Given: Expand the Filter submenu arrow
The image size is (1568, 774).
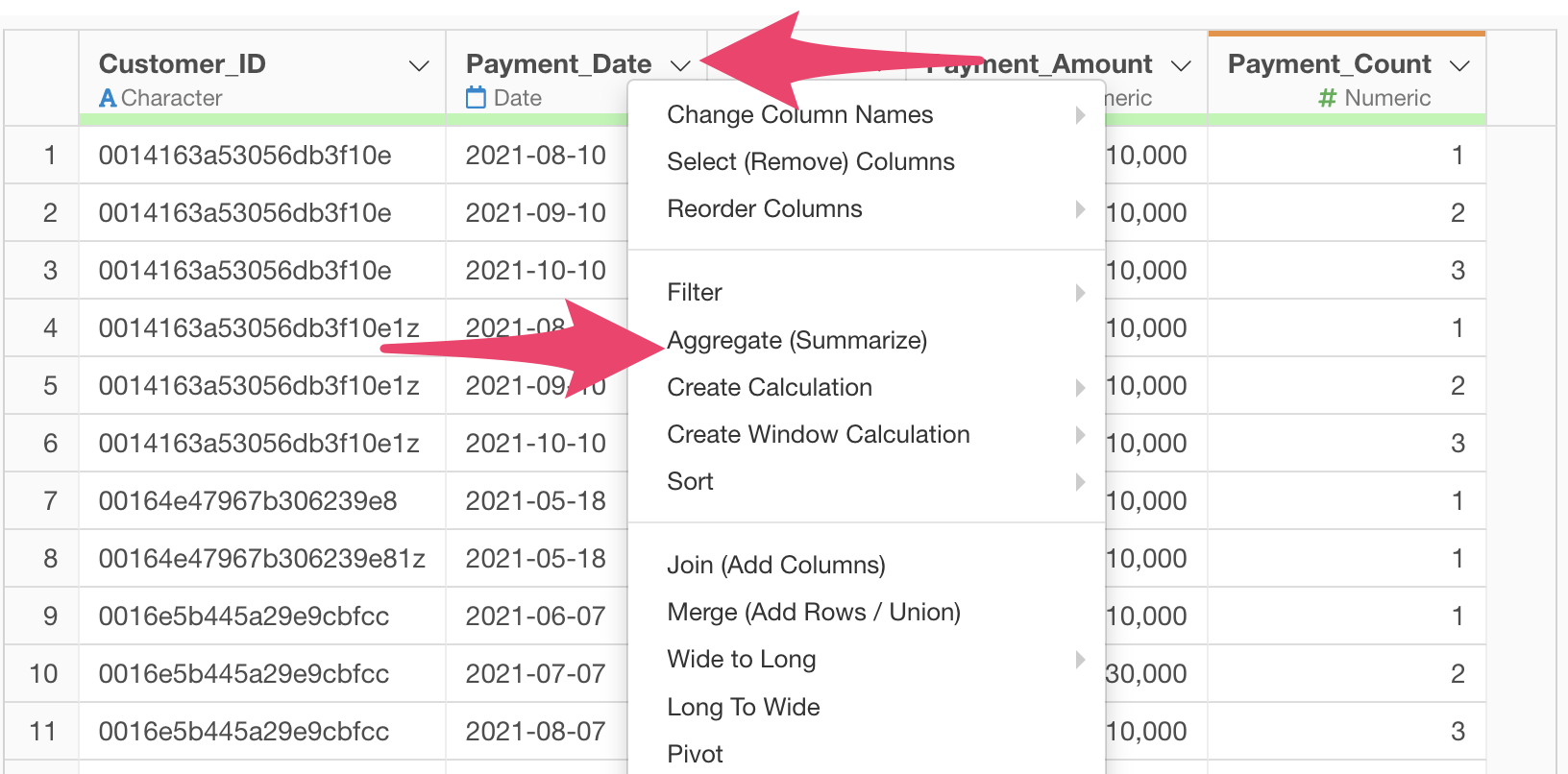Looking at the screenshot, I should point(1080,292).
